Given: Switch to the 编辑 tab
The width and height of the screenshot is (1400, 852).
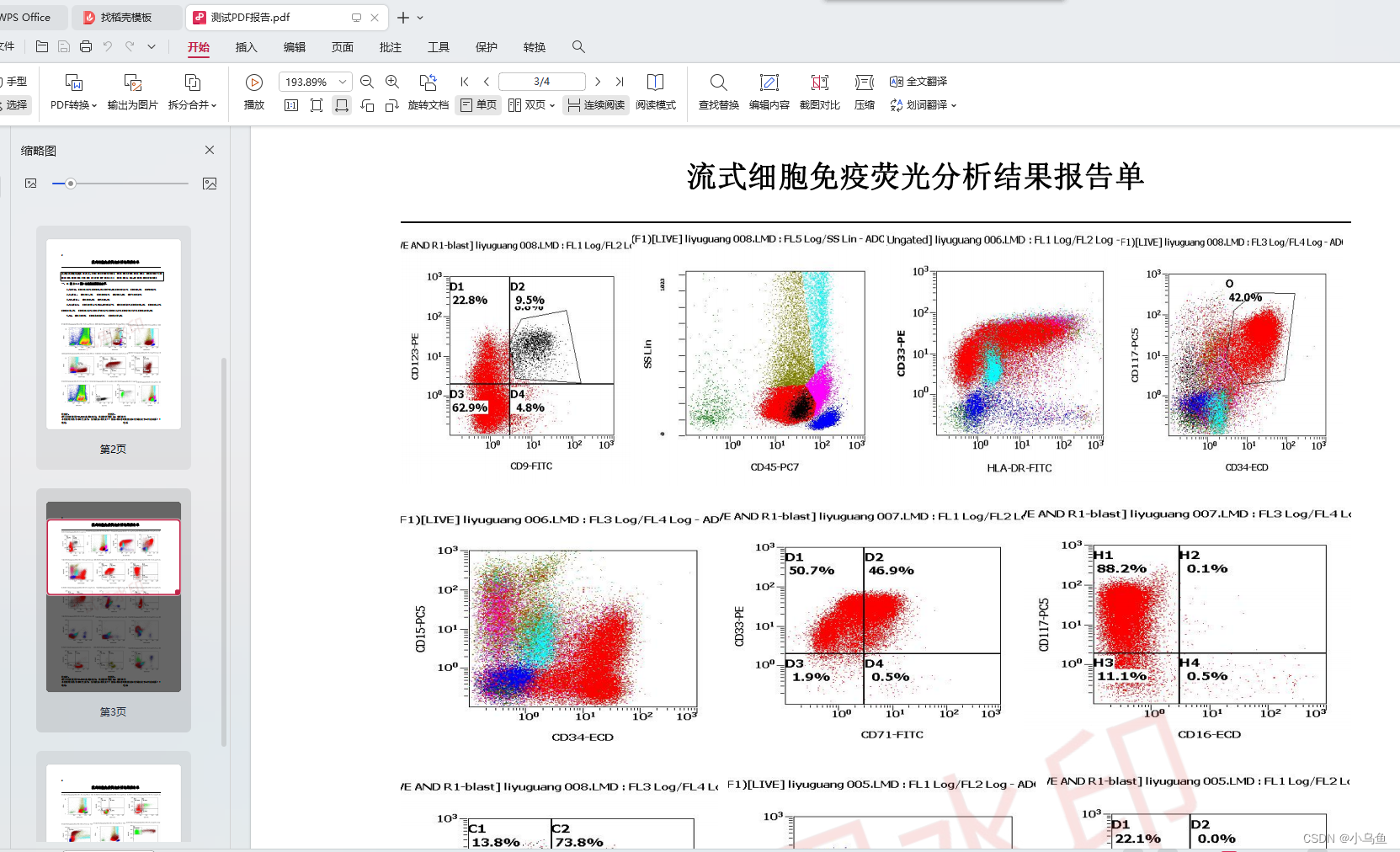Looking at the screenshot, I should 295,47.
